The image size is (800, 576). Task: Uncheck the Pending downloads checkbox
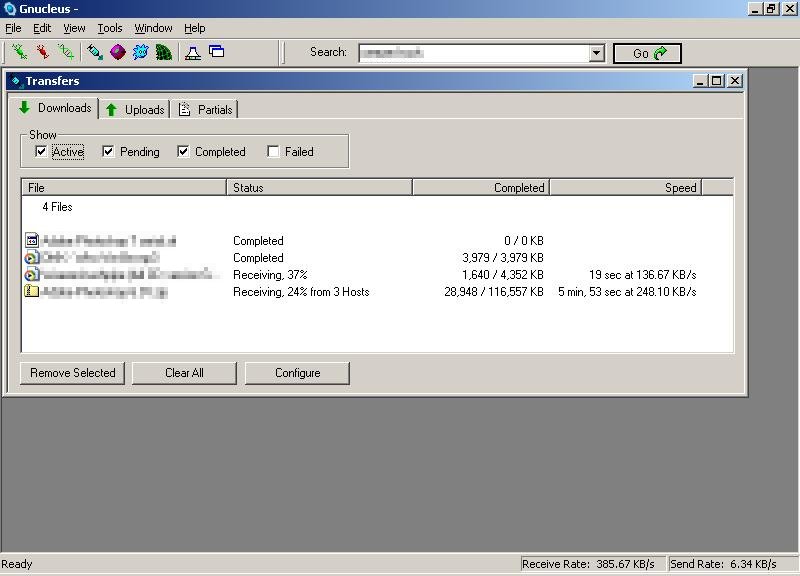click(108, 152)
